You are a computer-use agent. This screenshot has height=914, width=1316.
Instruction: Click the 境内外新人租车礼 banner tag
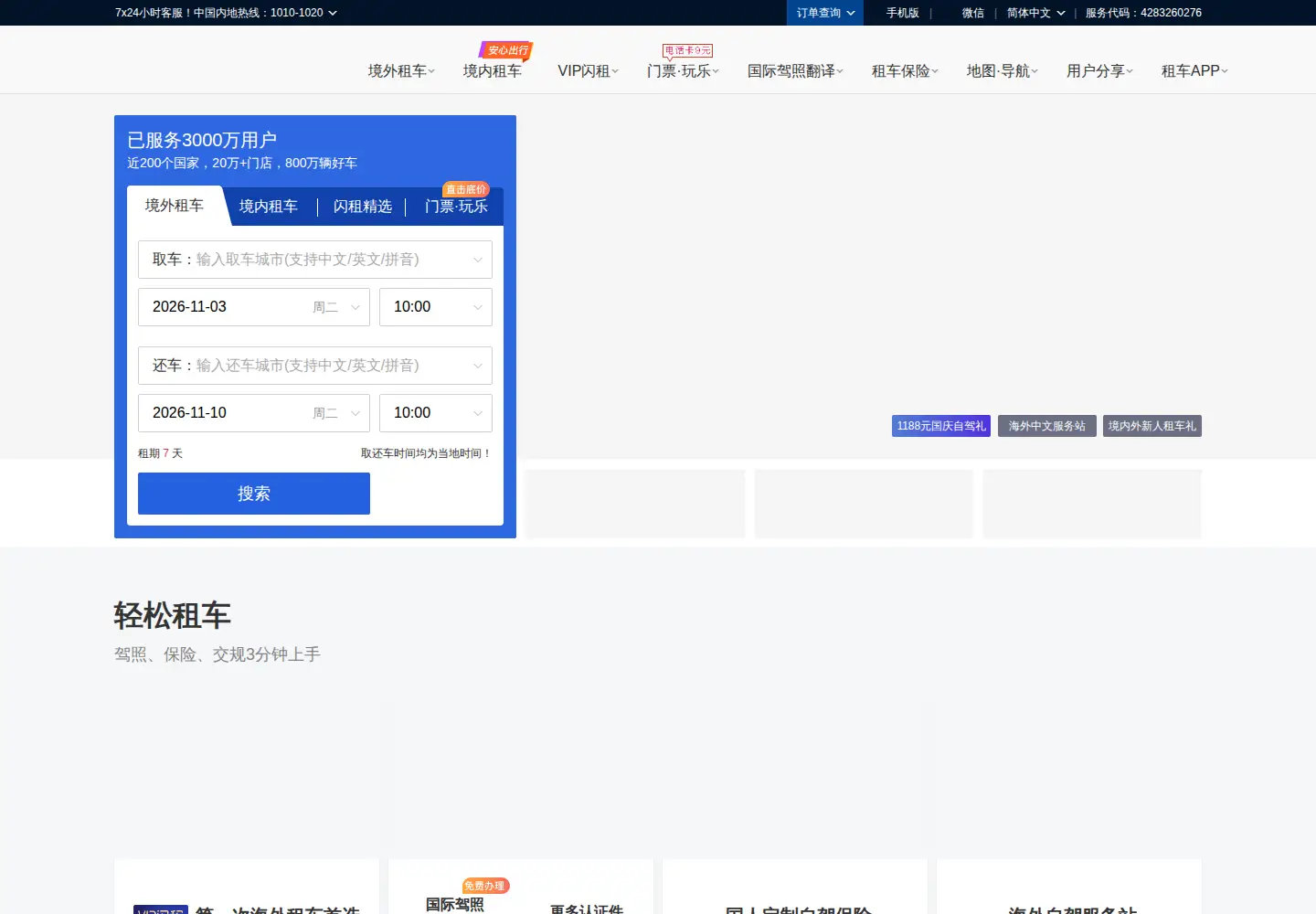click(x=1152, y=426)
